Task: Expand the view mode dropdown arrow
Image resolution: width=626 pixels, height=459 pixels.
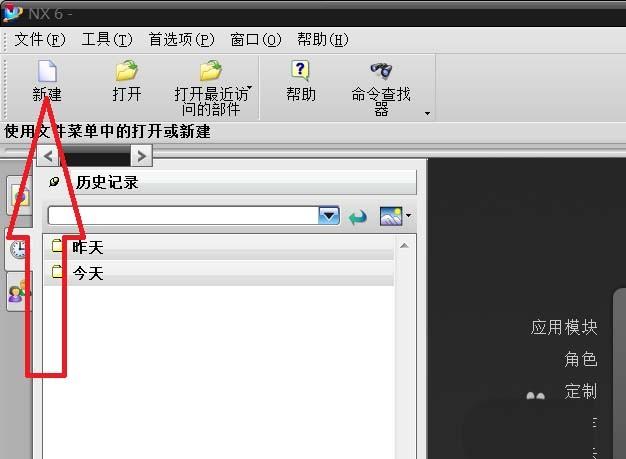Action: 408,216
